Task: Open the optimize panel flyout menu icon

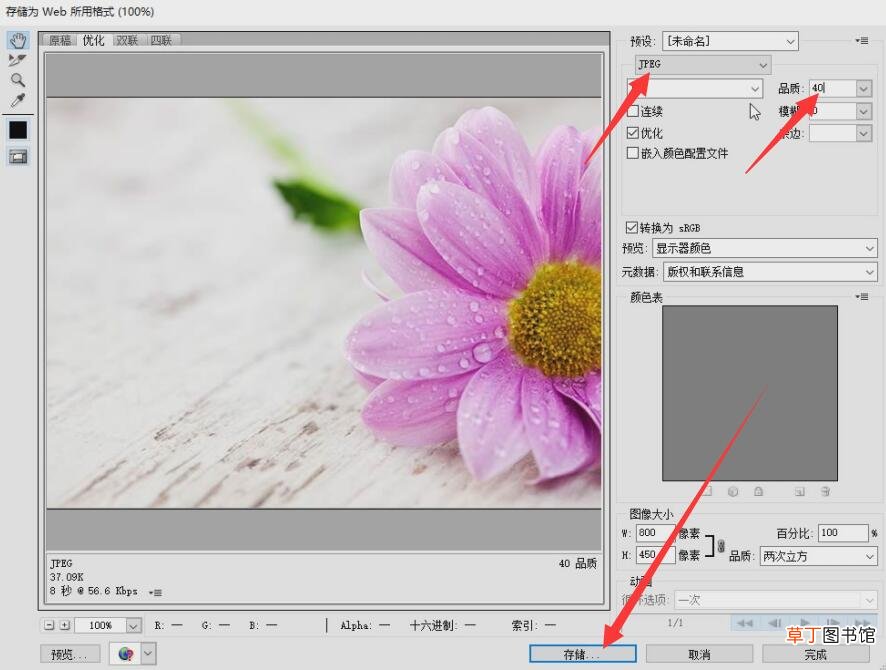Action: click(862, 41)
